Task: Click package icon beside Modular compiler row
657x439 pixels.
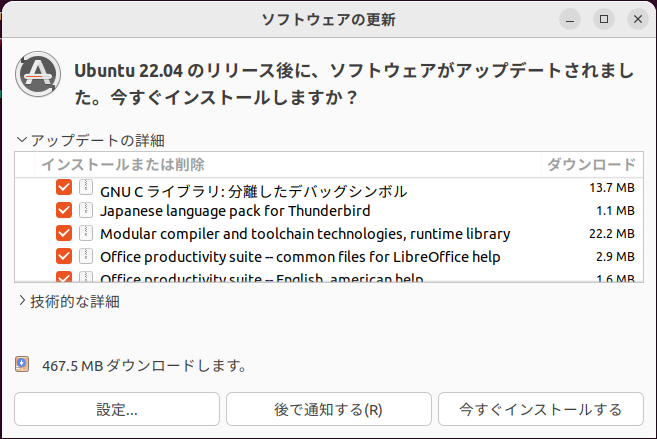Action: point(85,233)
